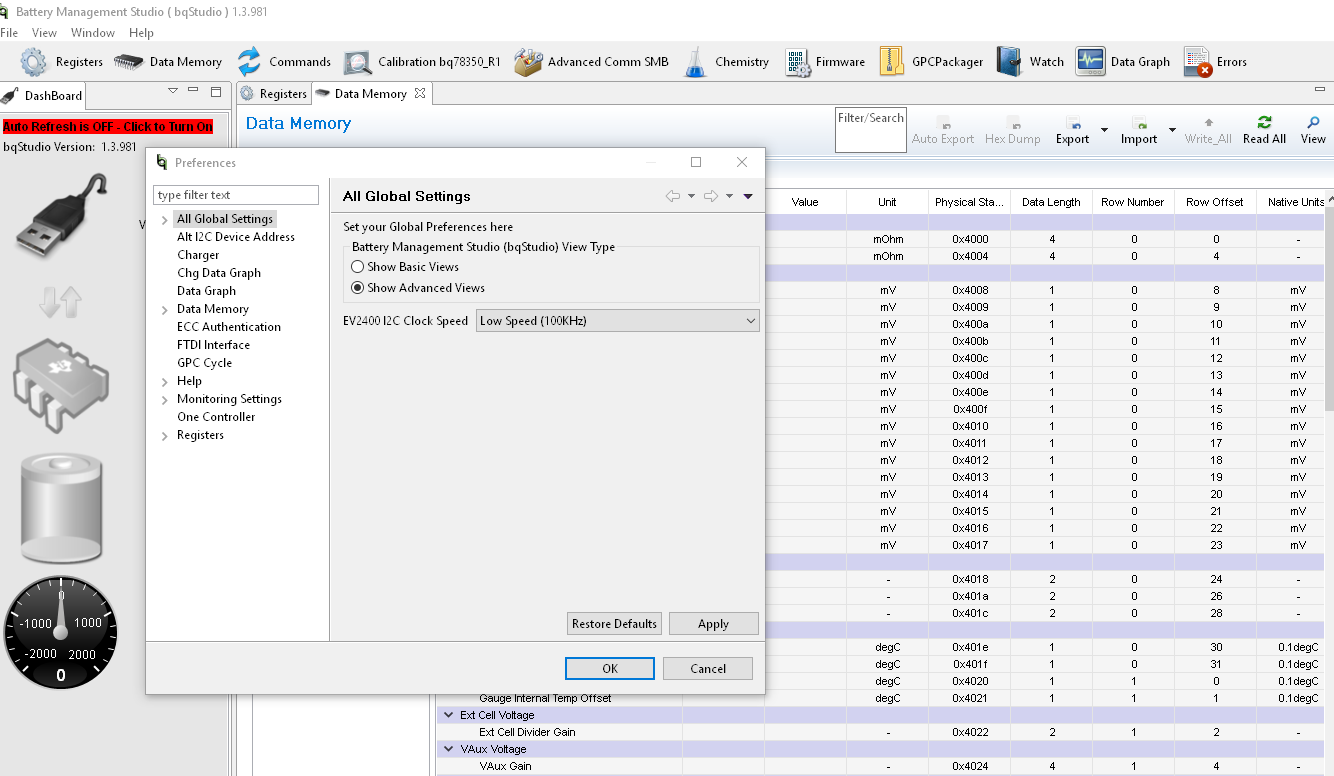1334x776 pixels.
Task: Click Read All in the Data Memory toolbar
Action: click(1264, 130)
